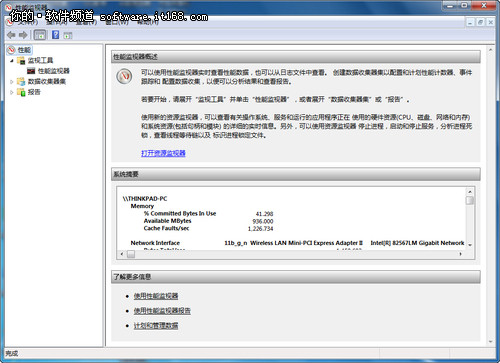500x363 pixels.
Task: Click the performance gauge icon in overview section
Action: (x=124, y=76)
